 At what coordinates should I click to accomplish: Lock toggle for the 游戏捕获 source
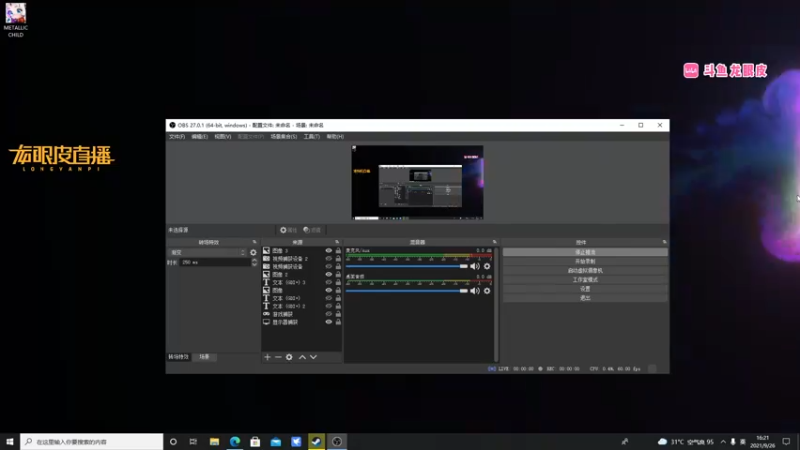click(338, 314)
